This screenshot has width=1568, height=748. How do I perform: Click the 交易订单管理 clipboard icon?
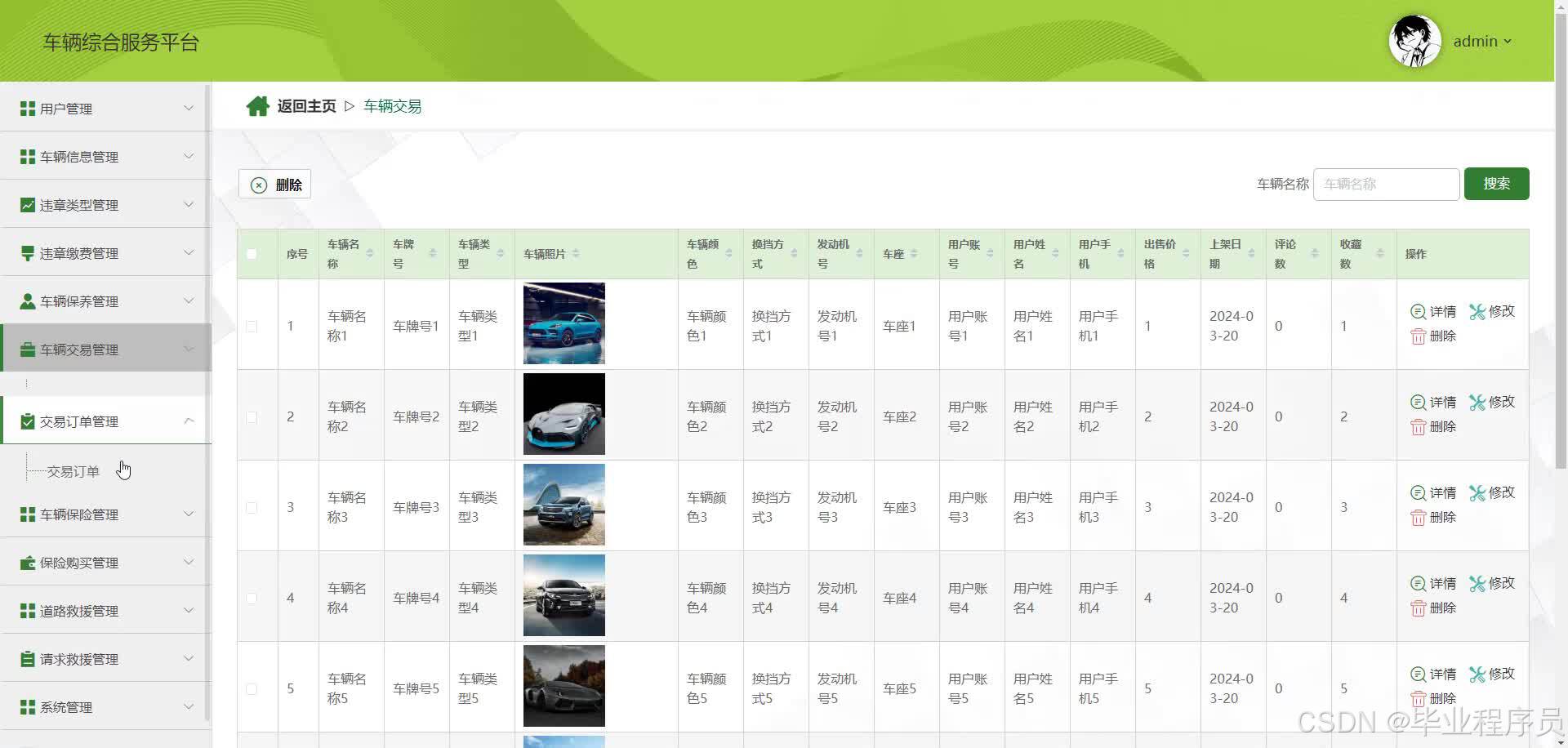(28, 421)
